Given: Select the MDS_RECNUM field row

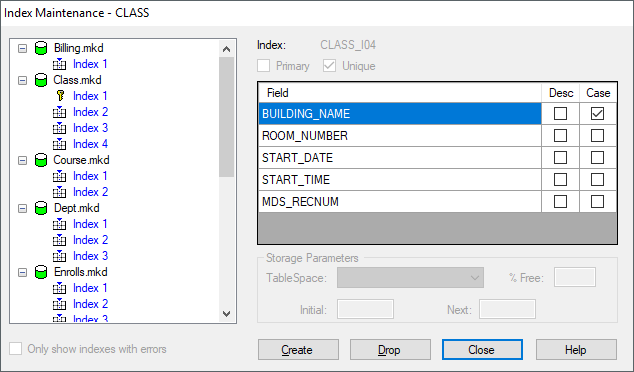Looking at the screenshot, I should pos(399,201).
